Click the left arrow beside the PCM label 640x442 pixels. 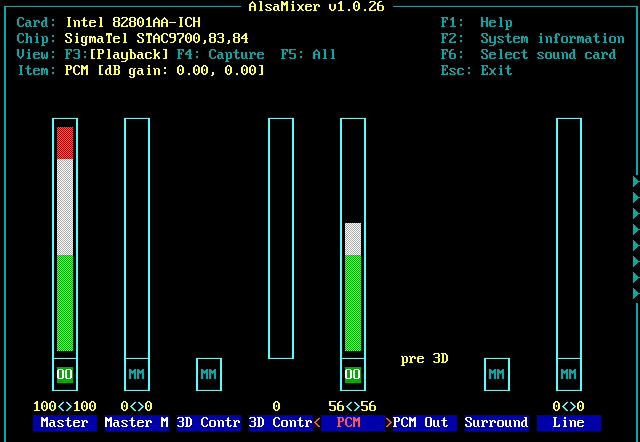pyautogui.click(x=317, y=422)
